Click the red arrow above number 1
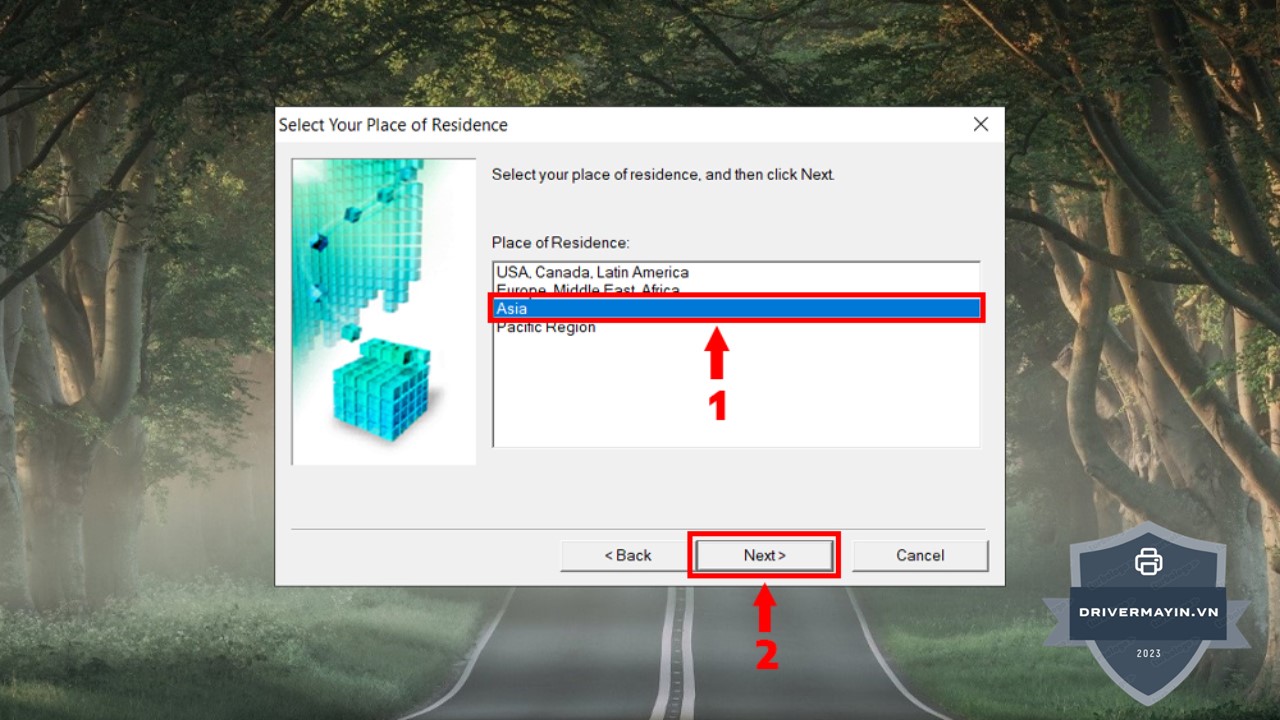 pyautogui.click(x=717, y=353)
